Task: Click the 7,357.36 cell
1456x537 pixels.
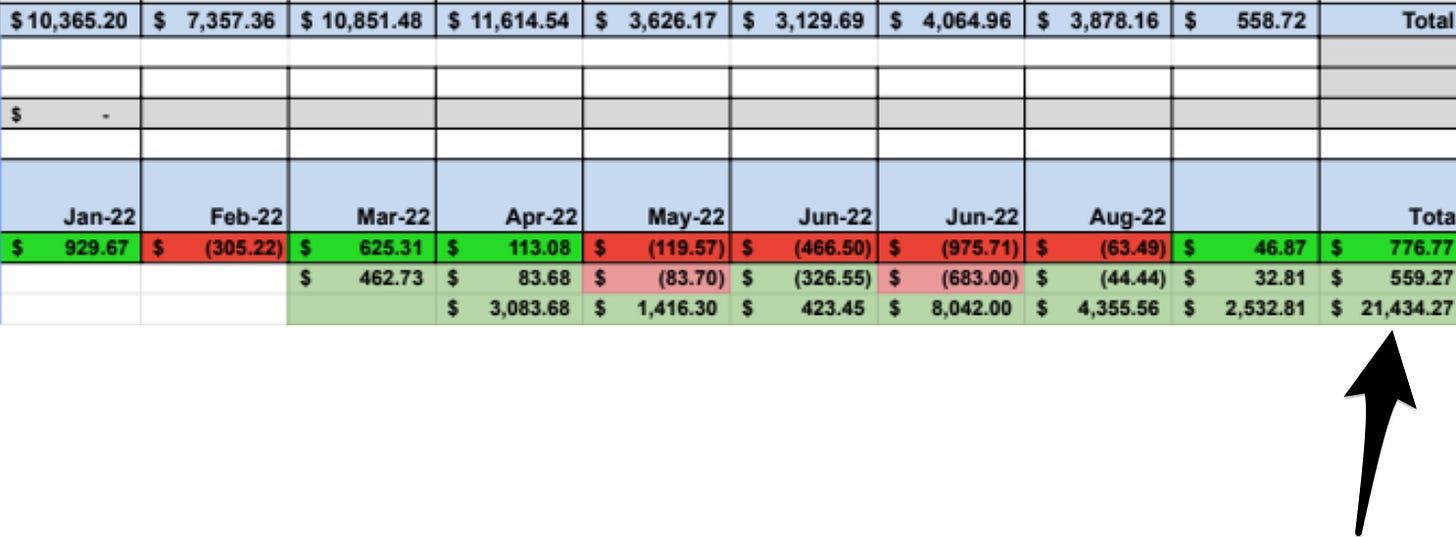Action: pos(214,20)
